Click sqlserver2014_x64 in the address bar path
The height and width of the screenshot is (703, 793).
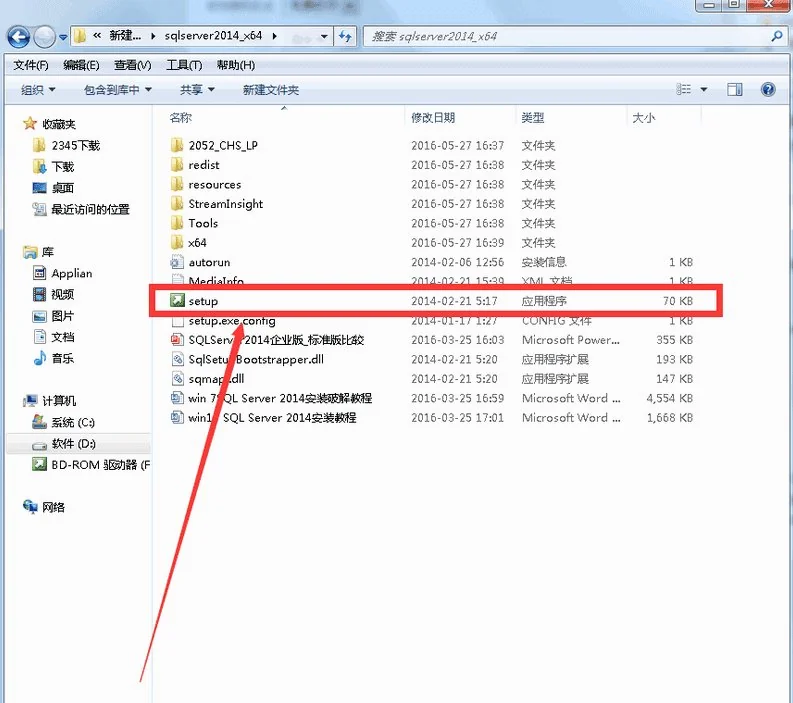215,37
